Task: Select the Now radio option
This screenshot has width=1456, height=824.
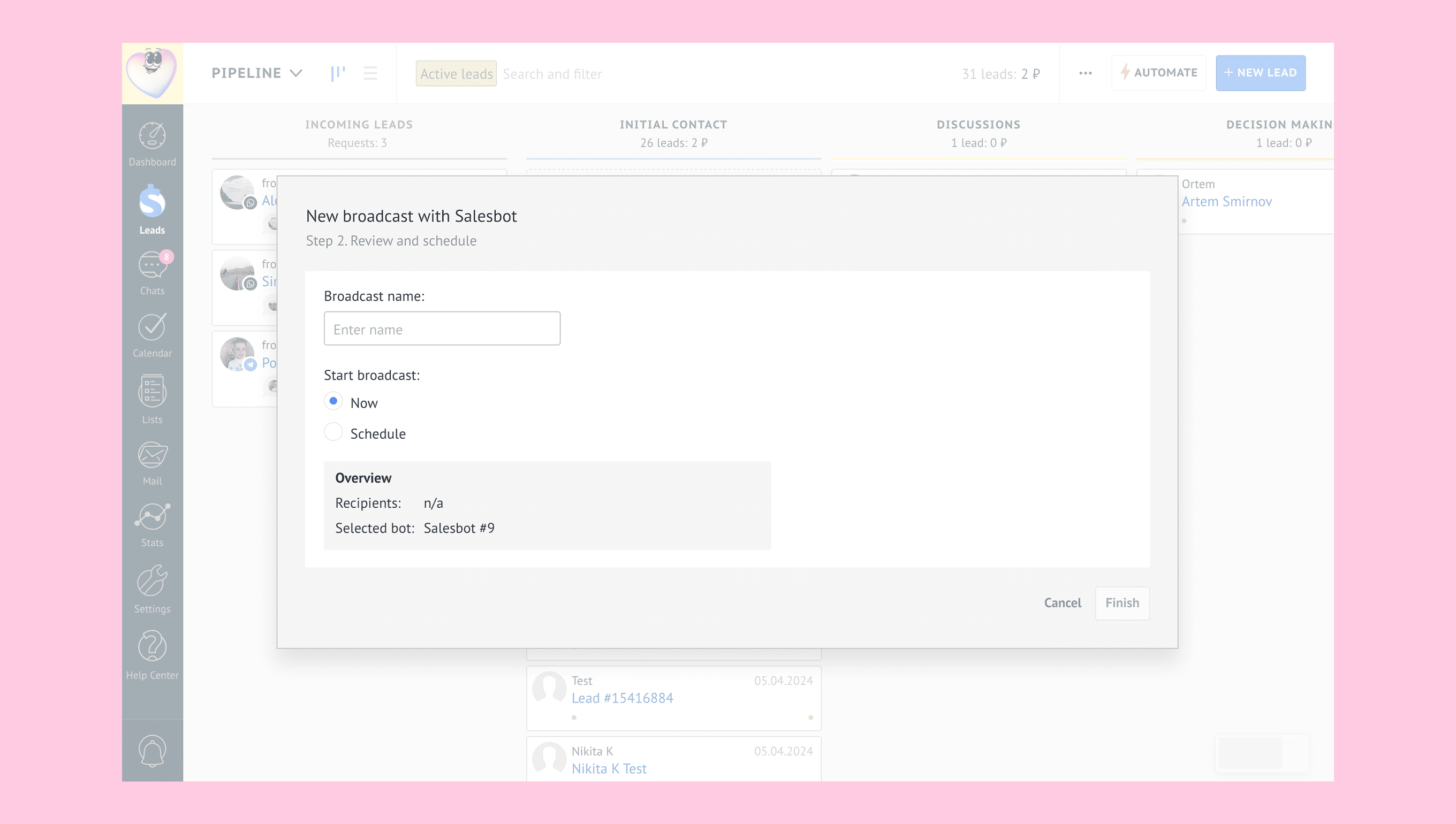Action: click(333, 401)
